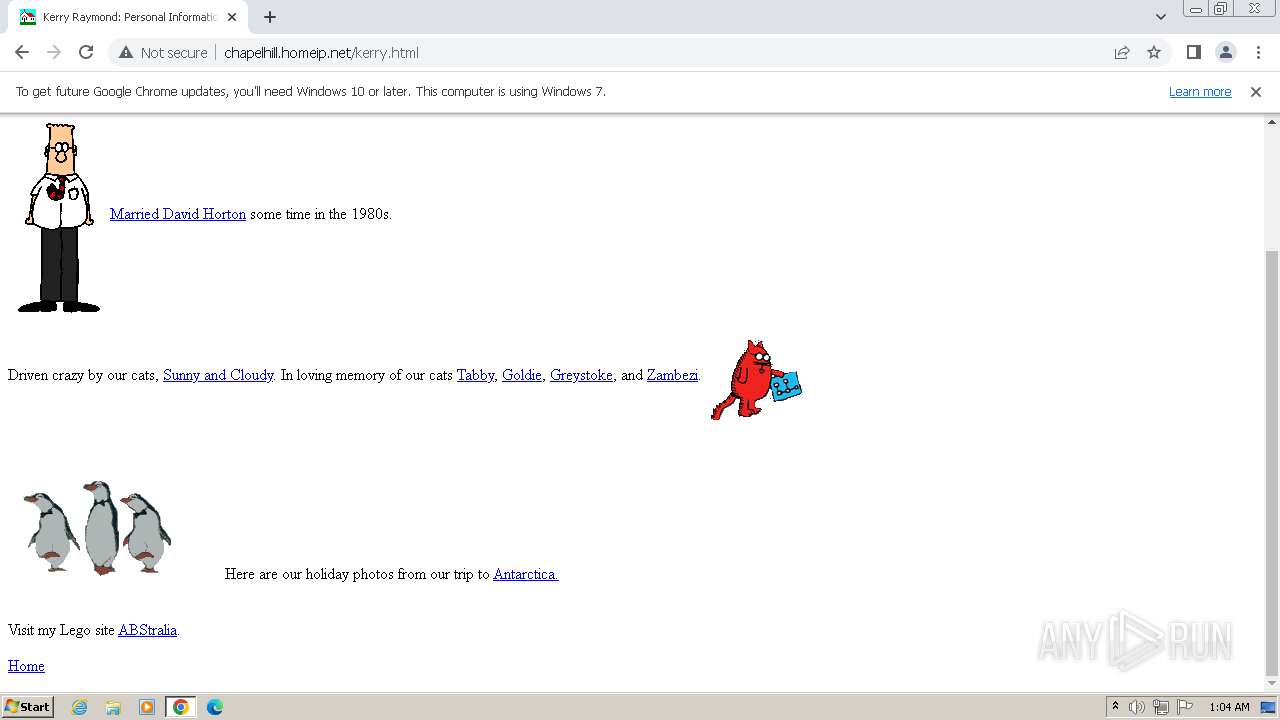The image size is (1280, 720).
Task: Bookmark this tab with the star icon
Action: (x=1154, y=52)
